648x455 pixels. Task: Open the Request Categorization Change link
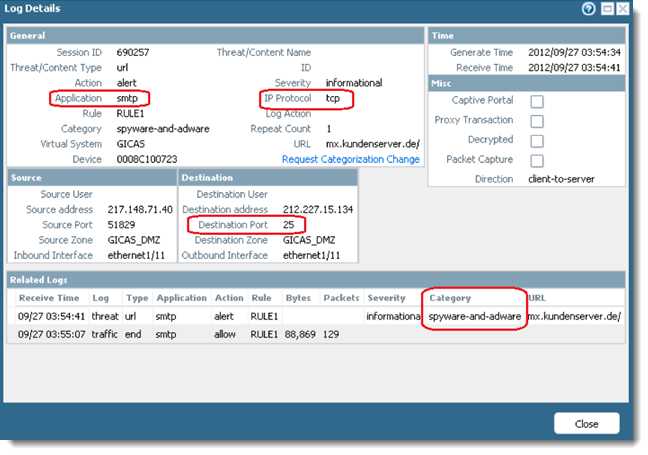click(x=350, y=159)
